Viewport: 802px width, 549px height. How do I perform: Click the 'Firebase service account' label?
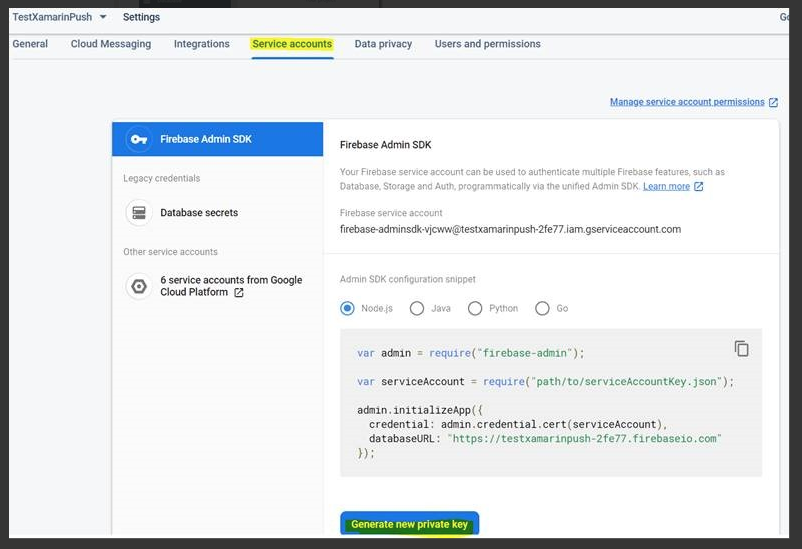391,213
